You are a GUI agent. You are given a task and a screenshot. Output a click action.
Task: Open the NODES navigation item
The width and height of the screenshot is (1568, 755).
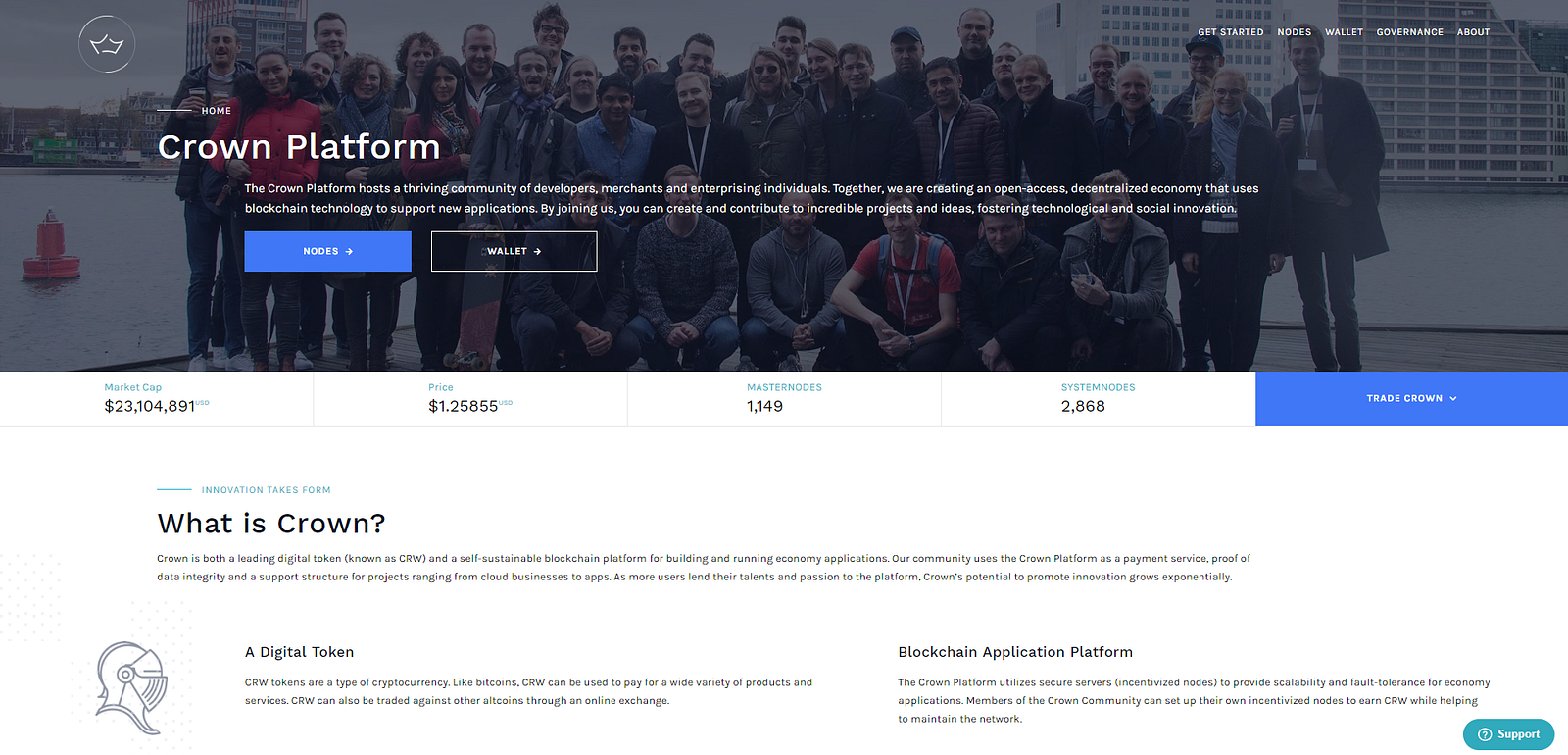1294,32
